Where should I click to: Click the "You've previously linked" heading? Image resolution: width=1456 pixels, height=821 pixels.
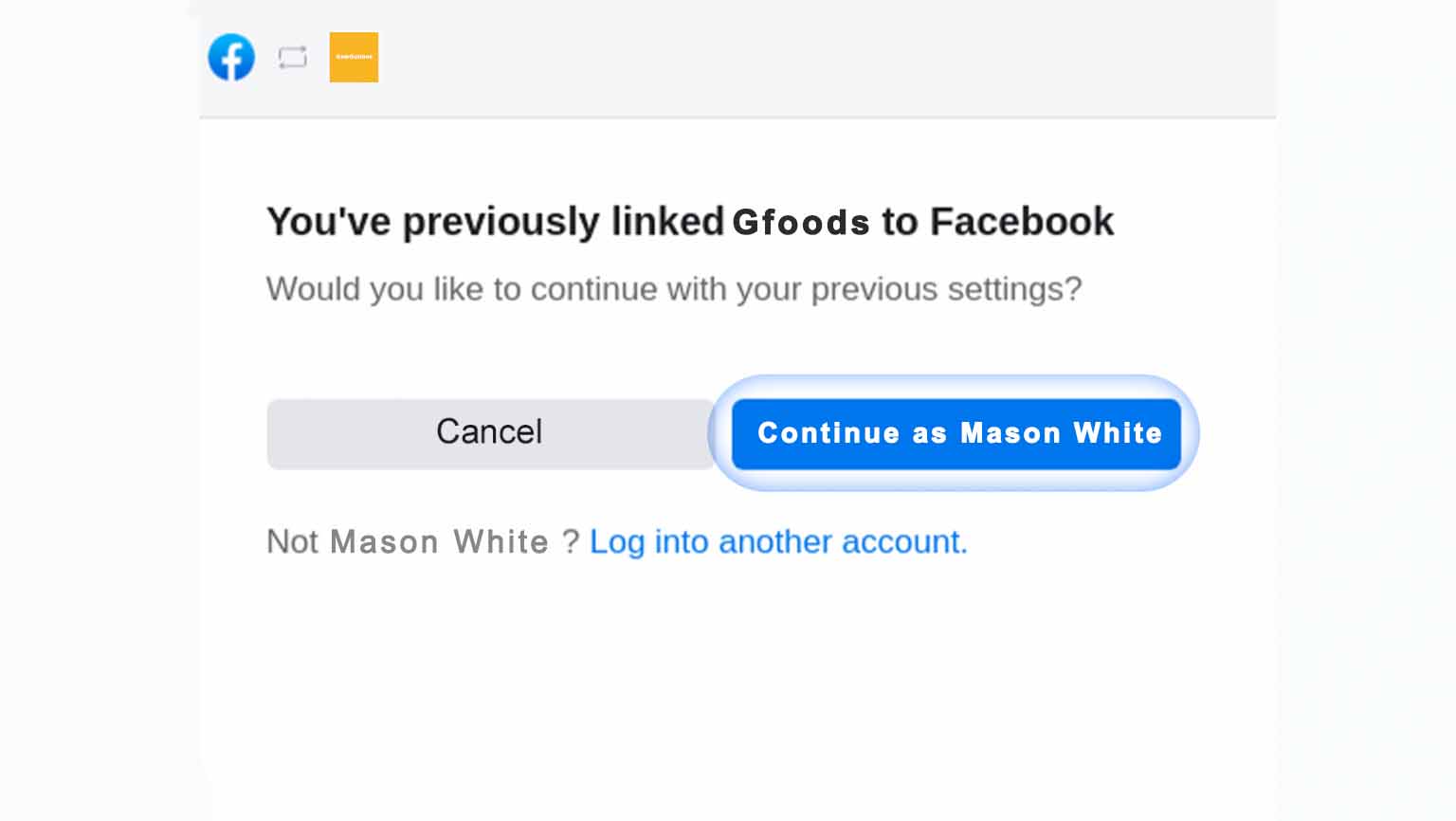point(495,222)
